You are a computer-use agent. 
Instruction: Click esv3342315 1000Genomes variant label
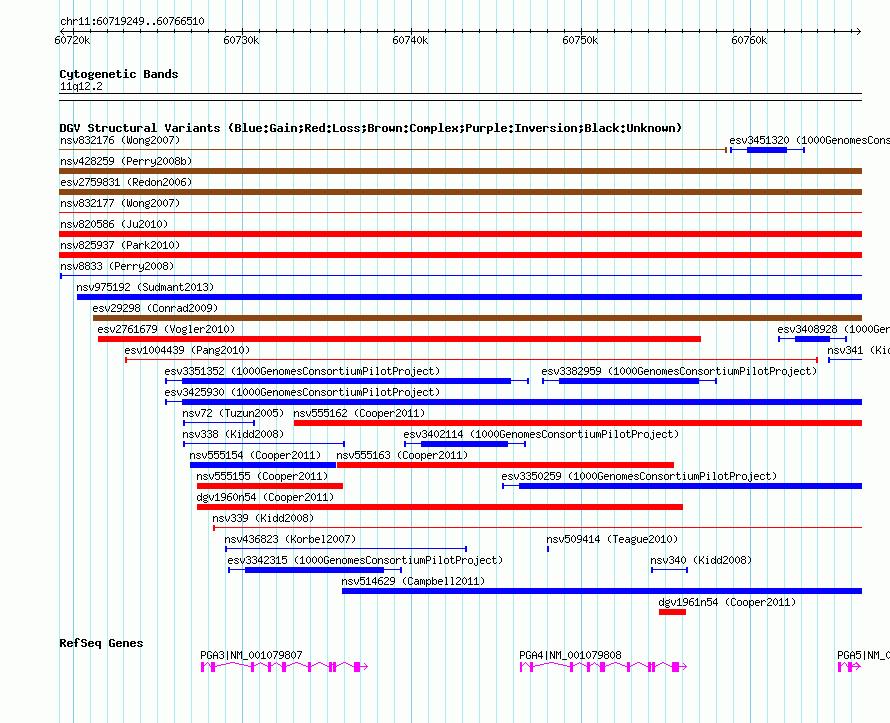(365, 560)
